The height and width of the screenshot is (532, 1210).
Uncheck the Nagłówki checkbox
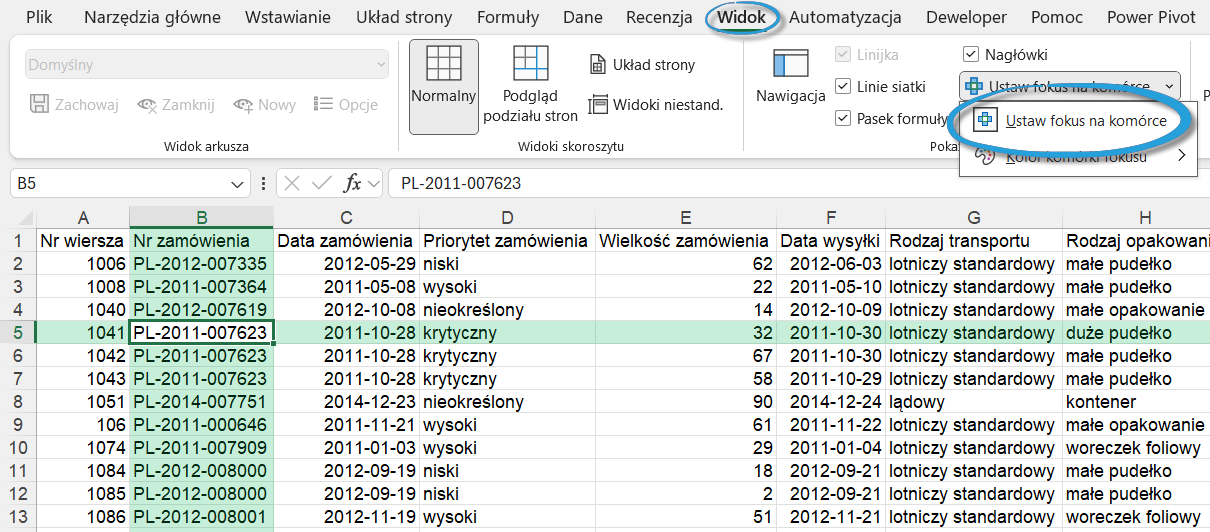(971, 55)
